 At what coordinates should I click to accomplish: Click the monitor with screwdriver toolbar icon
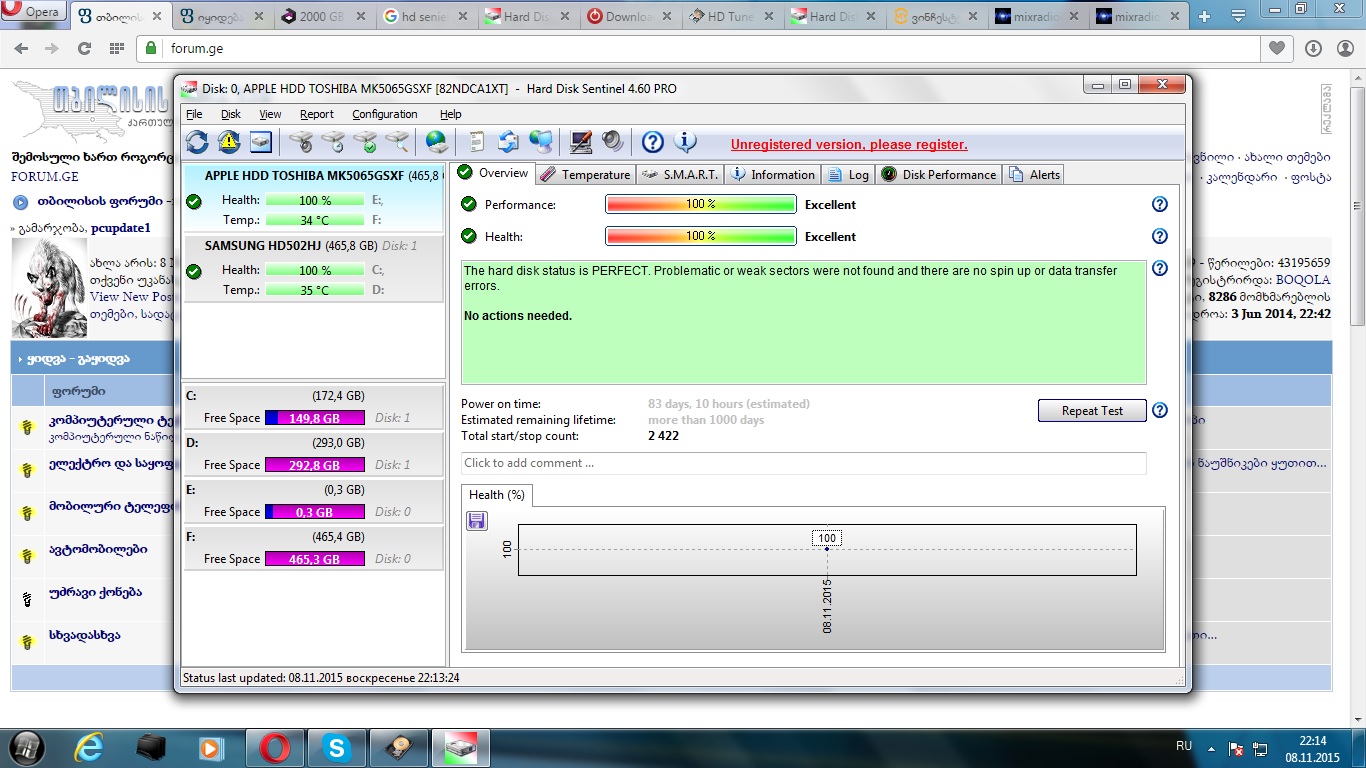coord(581,142)
